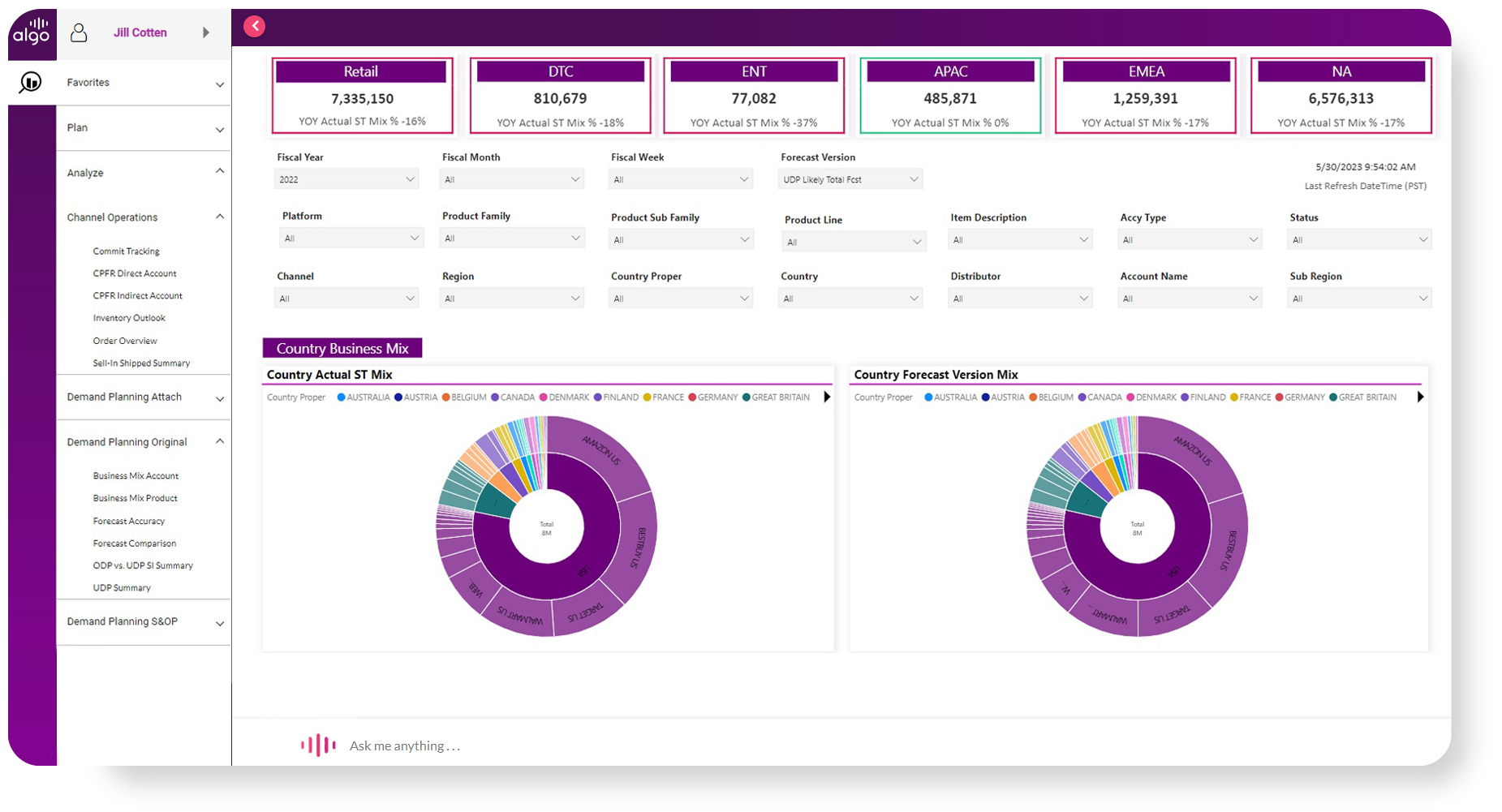Open the Forecast Version dropdown
Screen dimensions: 1502x812
(850, 178)
